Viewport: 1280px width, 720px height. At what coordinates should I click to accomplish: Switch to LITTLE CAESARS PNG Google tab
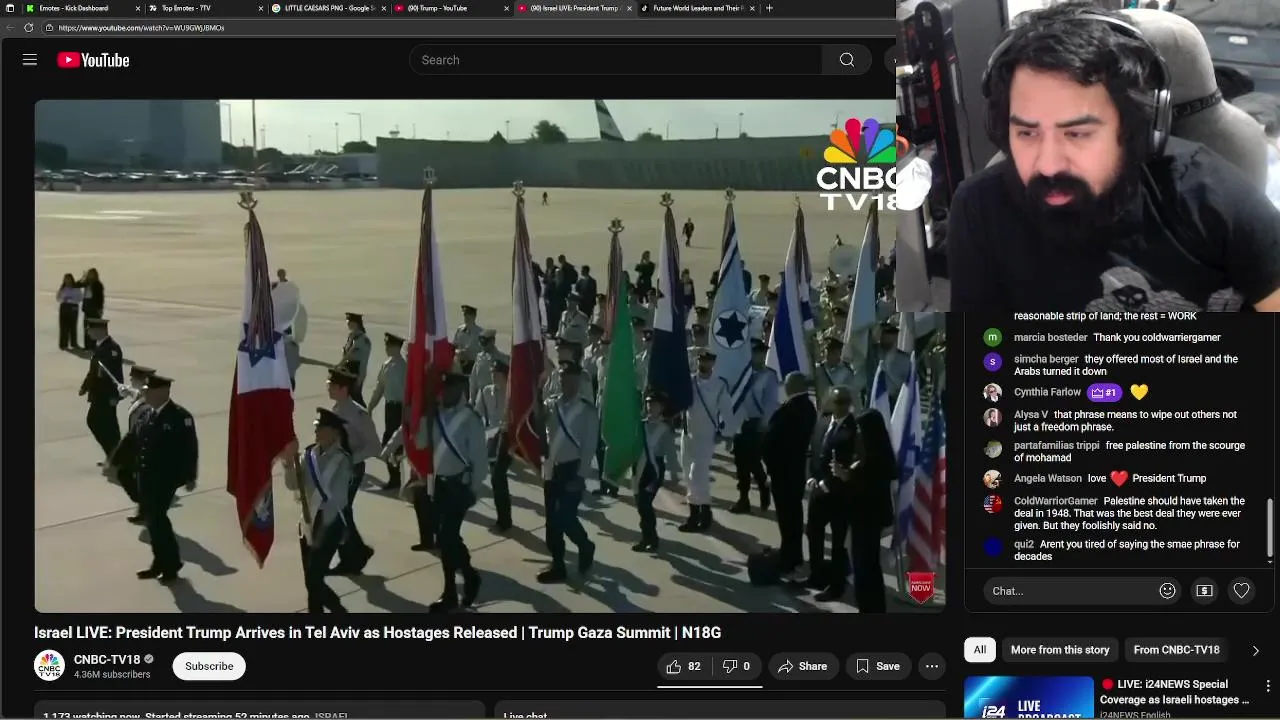[x=330, y=8]
